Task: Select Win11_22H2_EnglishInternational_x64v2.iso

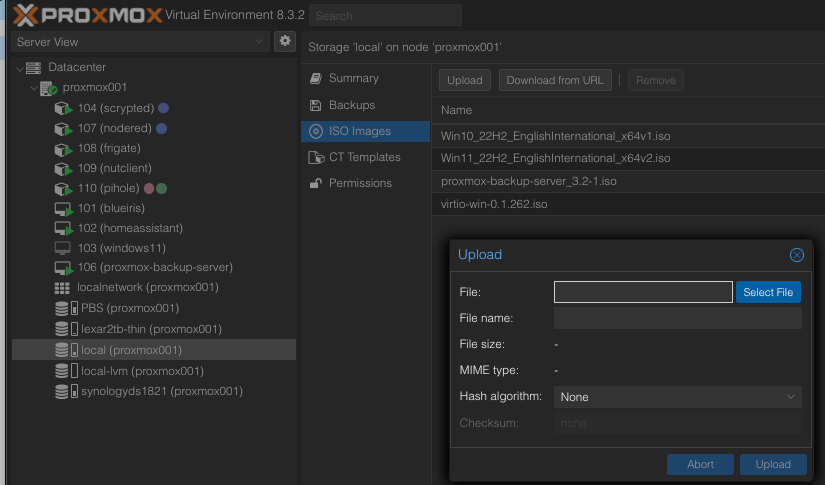Action: click(x=628, y=158)
